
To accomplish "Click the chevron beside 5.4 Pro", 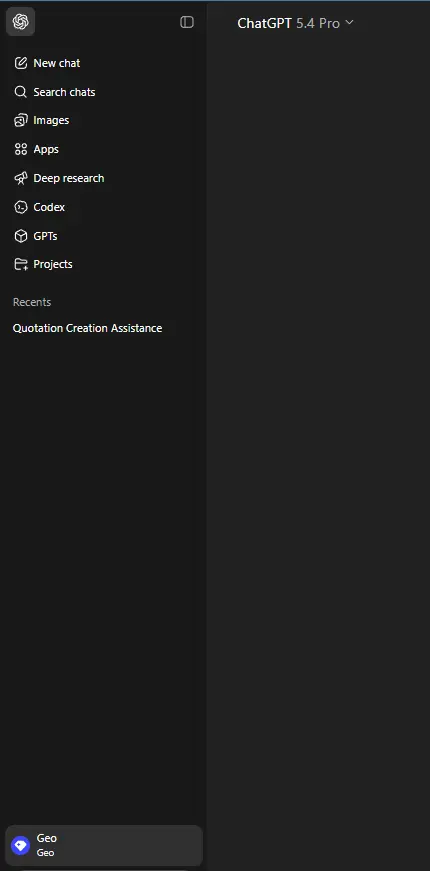I will tap(349, 22).
